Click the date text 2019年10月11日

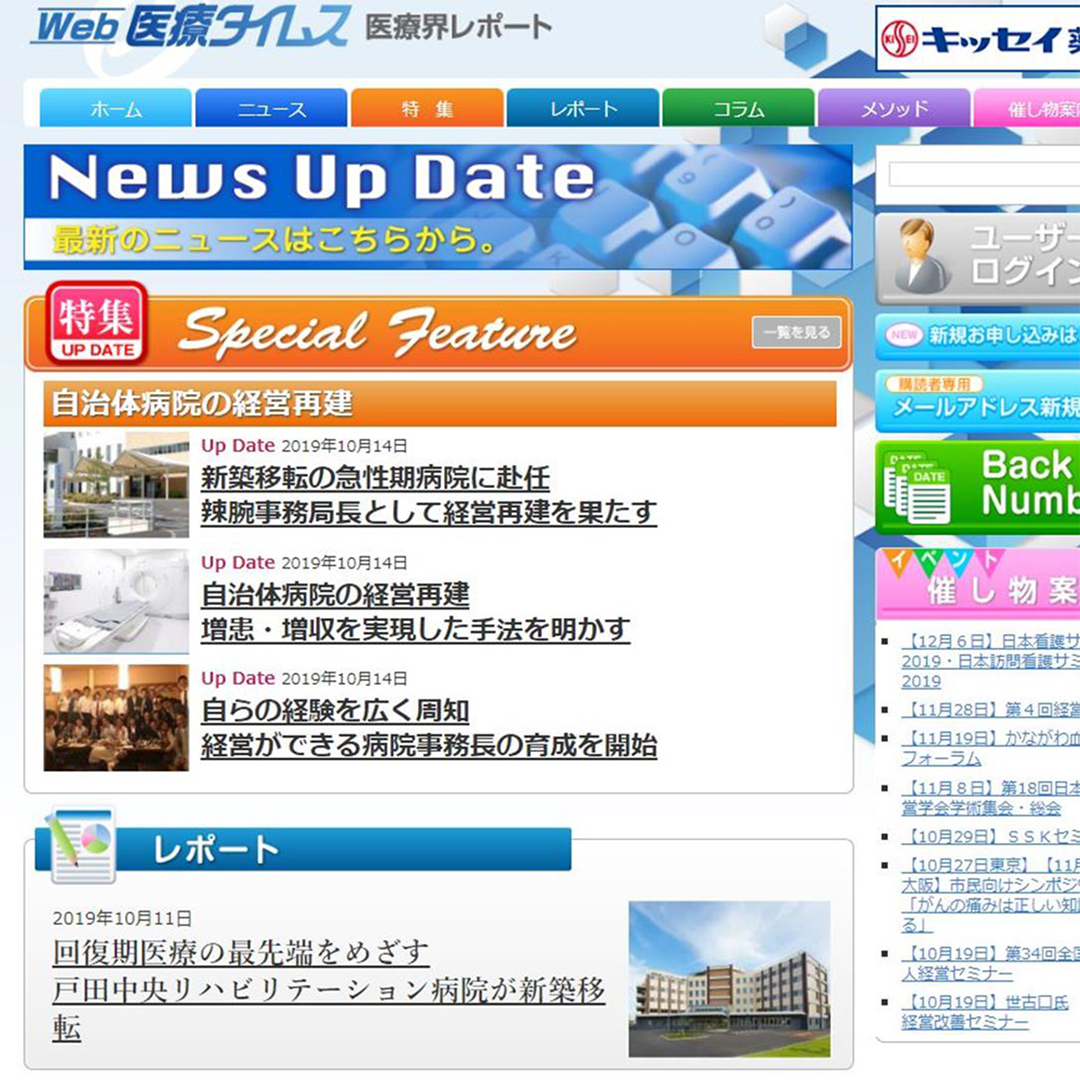pyautogui.click(x=122, y=918)
